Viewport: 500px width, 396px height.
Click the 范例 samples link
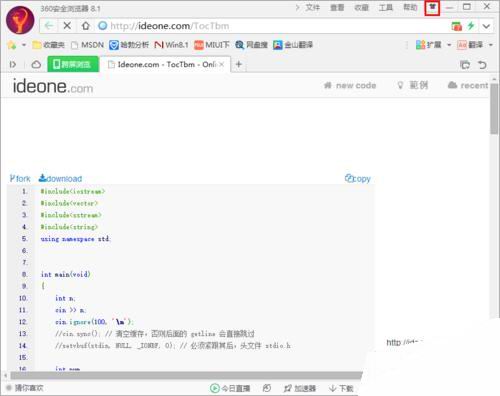(x=413, y=85)
